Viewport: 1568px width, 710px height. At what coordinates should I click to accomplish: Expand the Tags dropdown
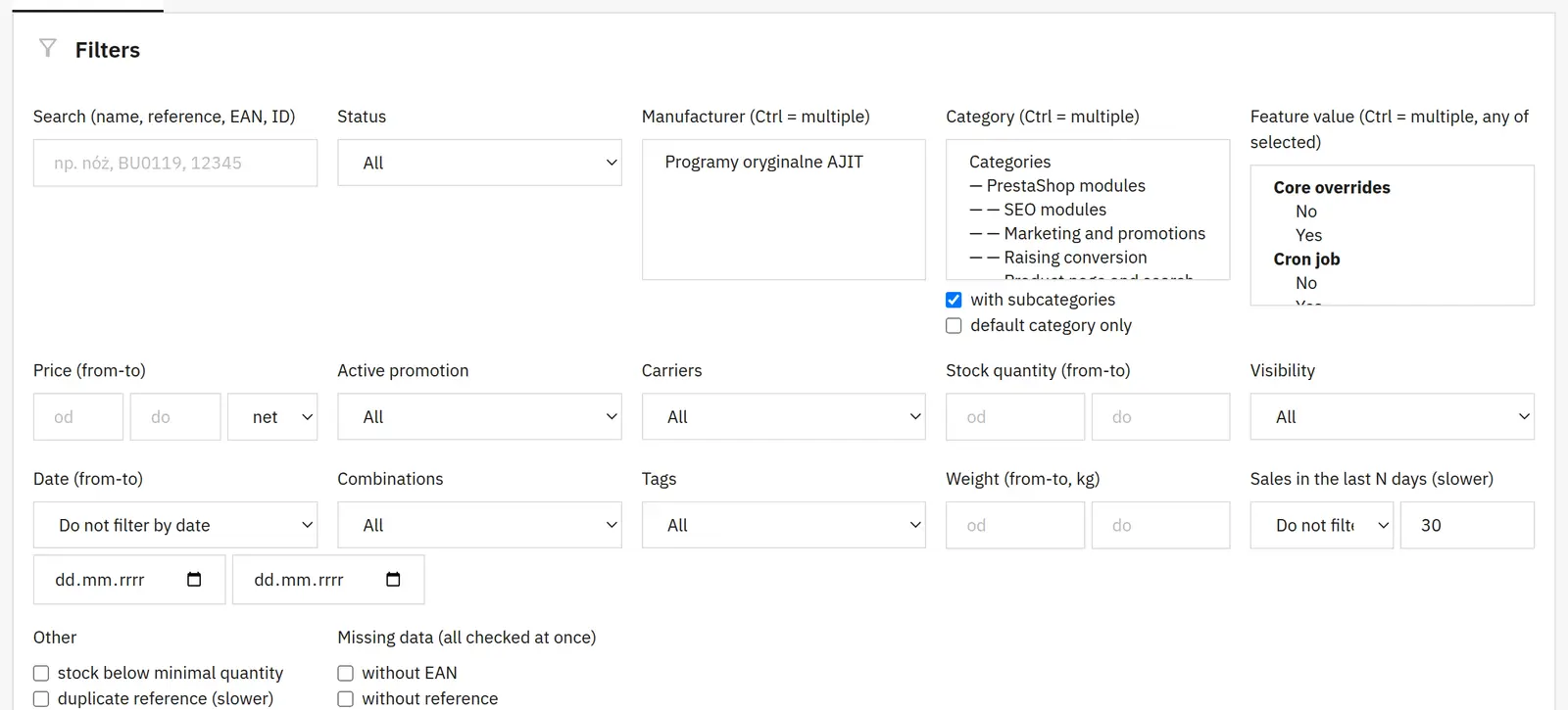pyautogui.click(x=784, y=525)
